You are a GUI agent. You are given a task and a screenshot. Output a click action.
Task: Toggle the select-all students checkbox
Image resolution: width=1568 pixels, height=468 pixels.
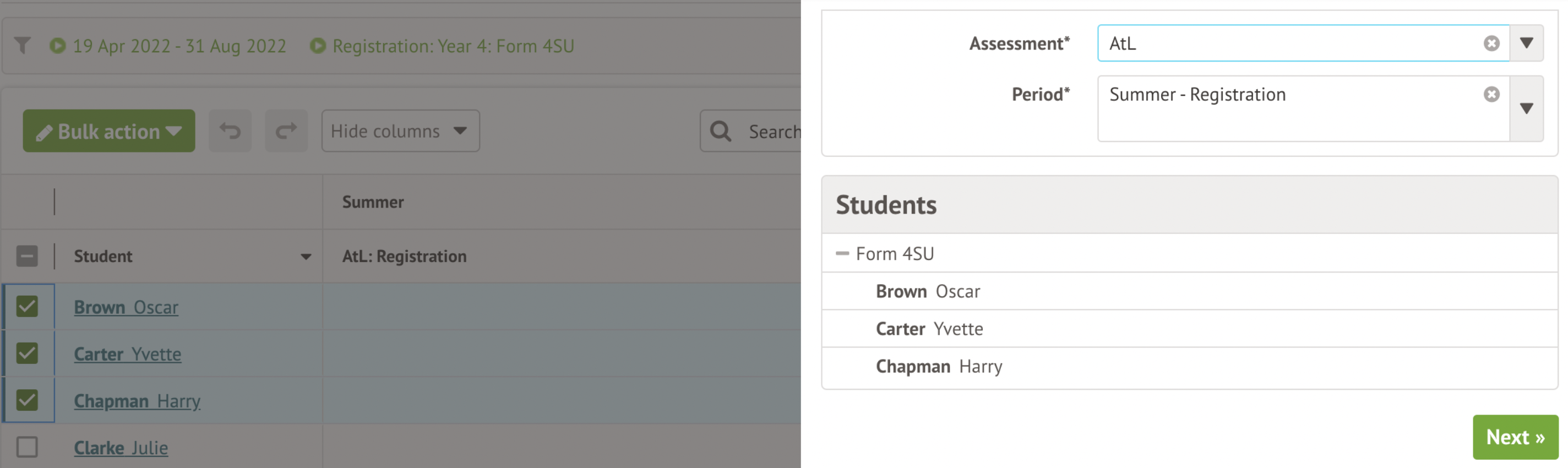[28, 256]
